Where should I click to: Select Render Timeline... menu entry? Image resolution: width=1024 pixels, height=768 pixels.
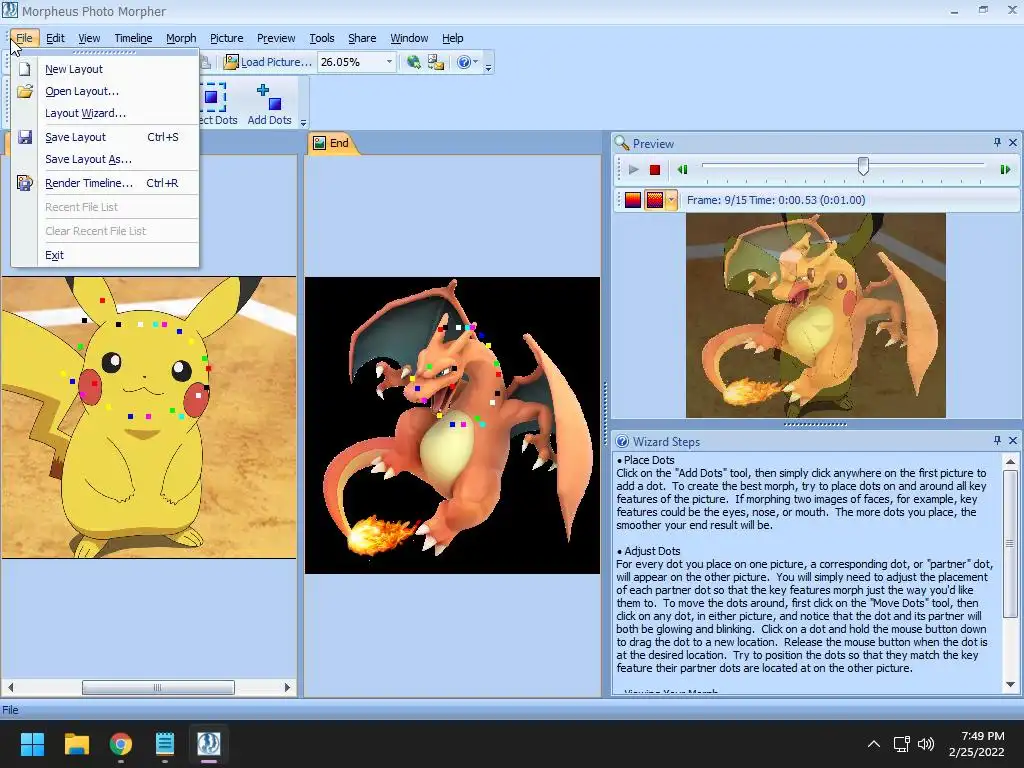coord(104,184)
